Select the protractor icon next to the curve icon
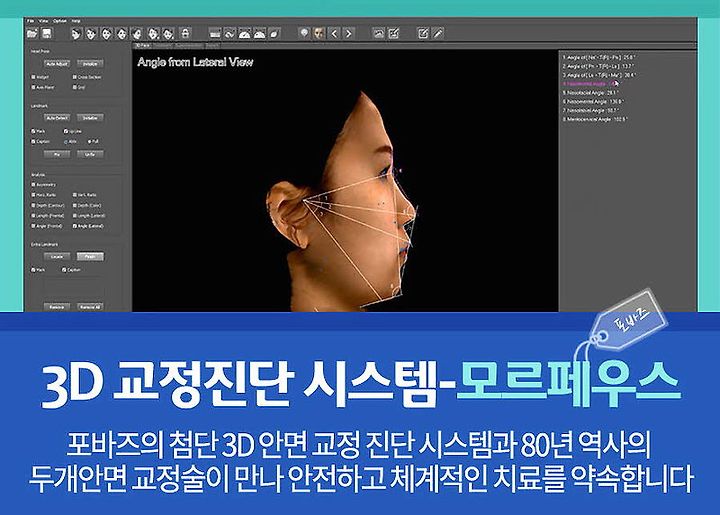 click(244, 33)
